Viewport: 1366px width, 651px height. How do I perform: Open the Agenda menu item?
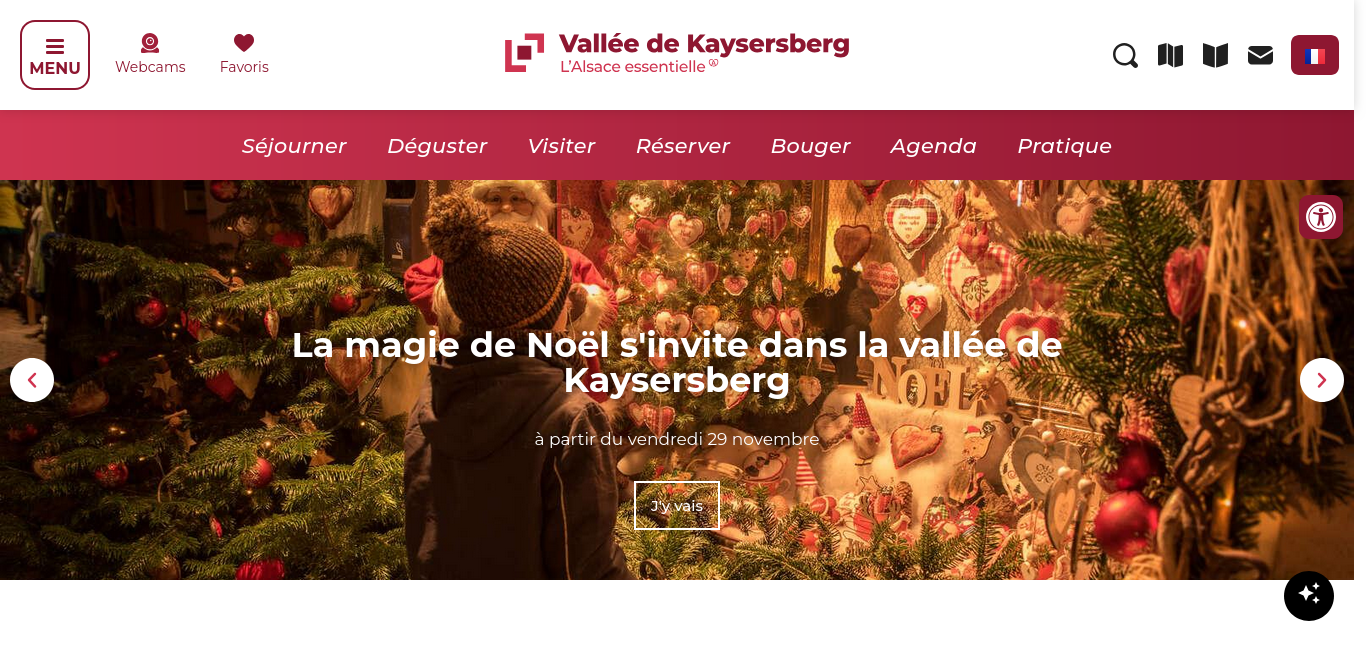934,146
